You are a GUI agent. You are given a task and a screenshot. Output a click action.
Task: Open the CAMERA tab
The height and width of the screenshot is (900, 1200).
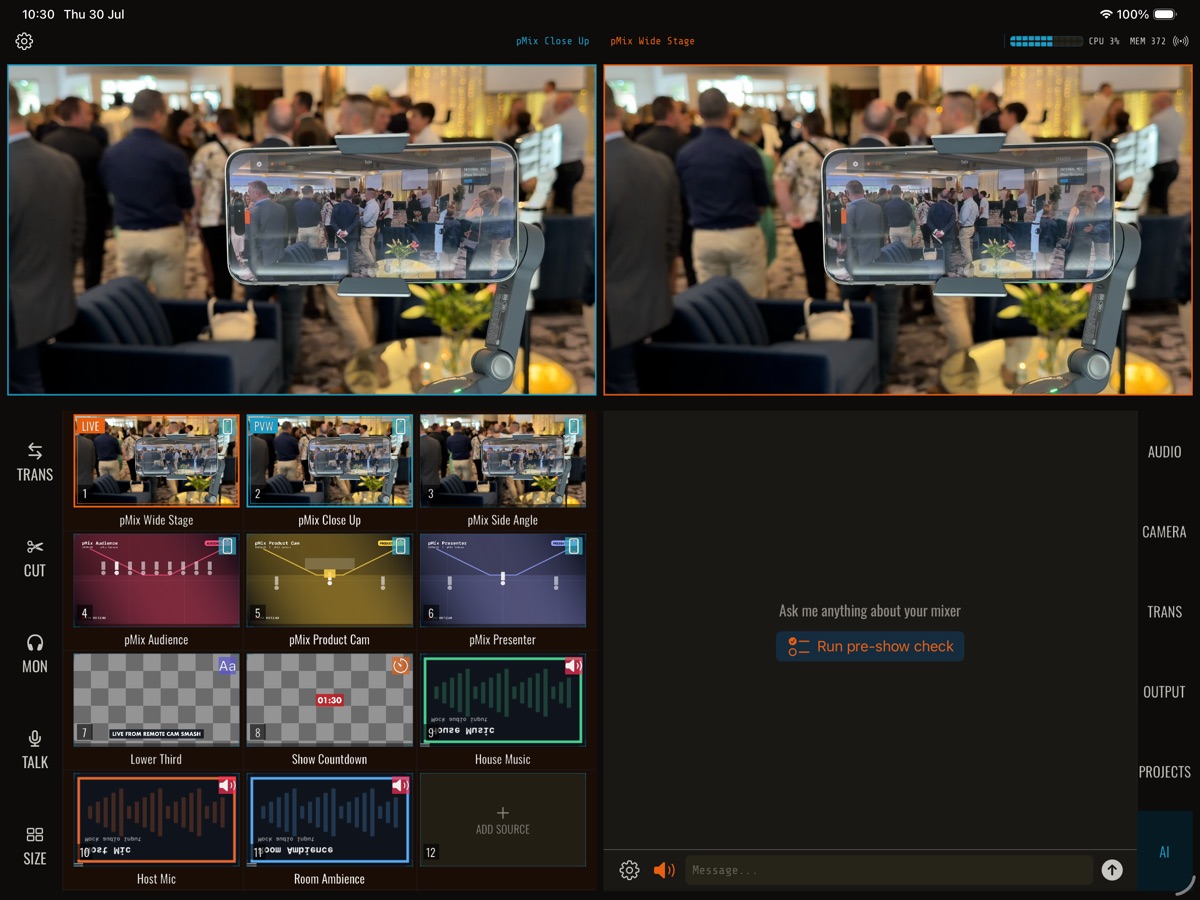point(1164,532)
